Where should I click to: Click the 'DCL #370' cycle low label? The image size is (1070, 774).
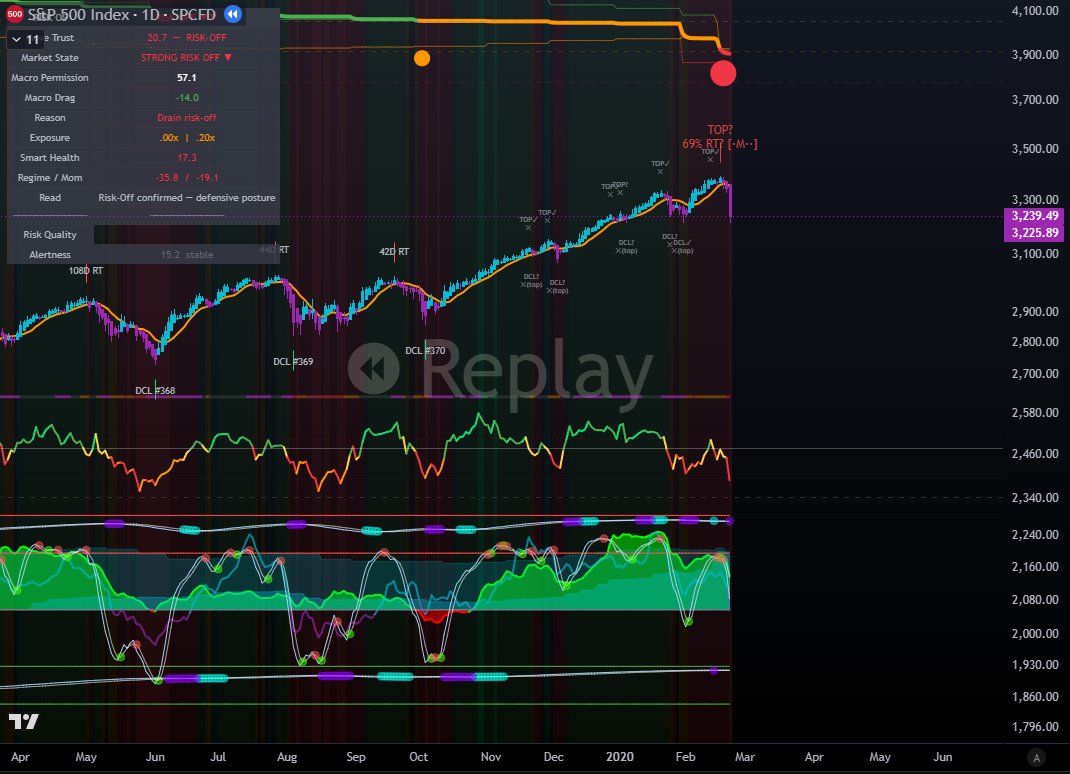point(425,350)
